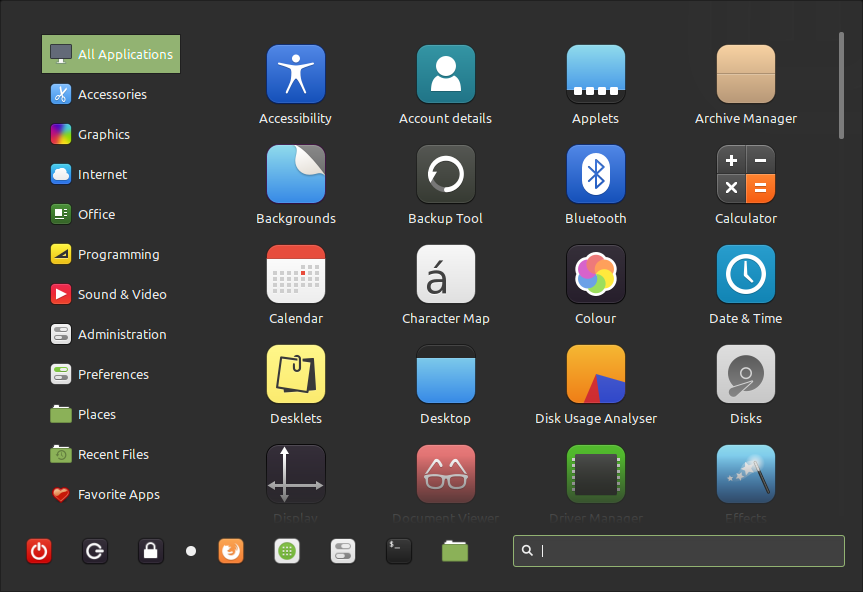
Task: Launch Firefox from the favorites bar
Action: [x=231, y=551]
